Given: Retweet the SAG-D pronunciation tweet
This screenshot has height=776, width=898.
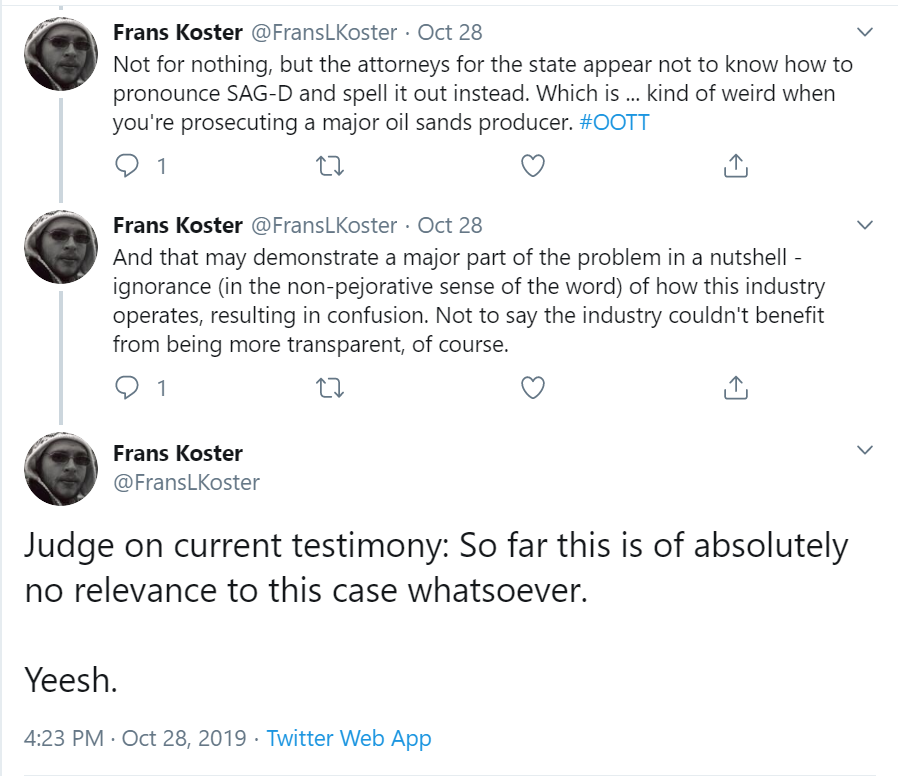Looking at the screenshot, I should click(x=330, y=166).
